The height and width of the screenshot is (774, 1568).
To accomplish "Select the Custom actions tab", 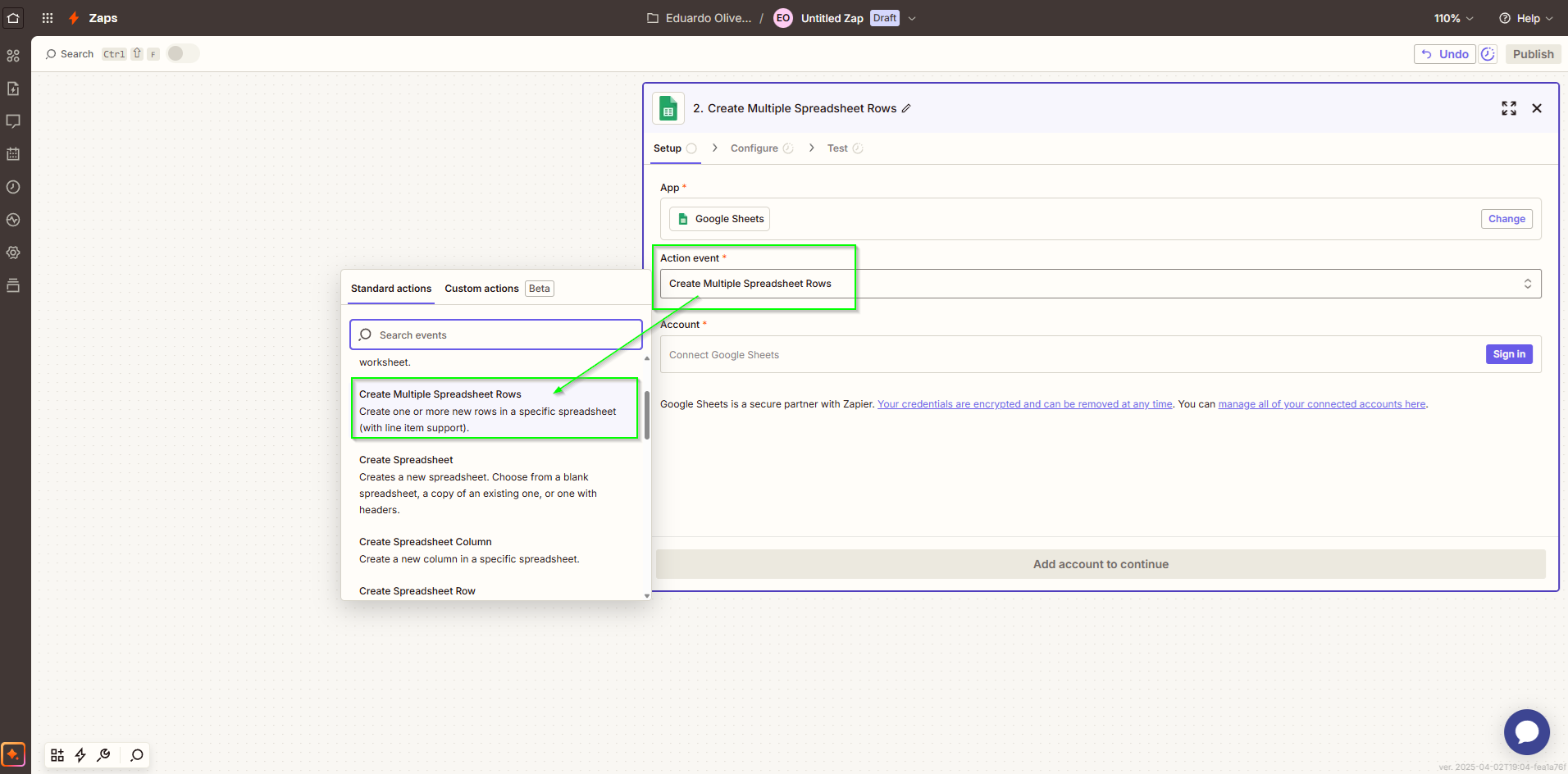I will 481,289.
